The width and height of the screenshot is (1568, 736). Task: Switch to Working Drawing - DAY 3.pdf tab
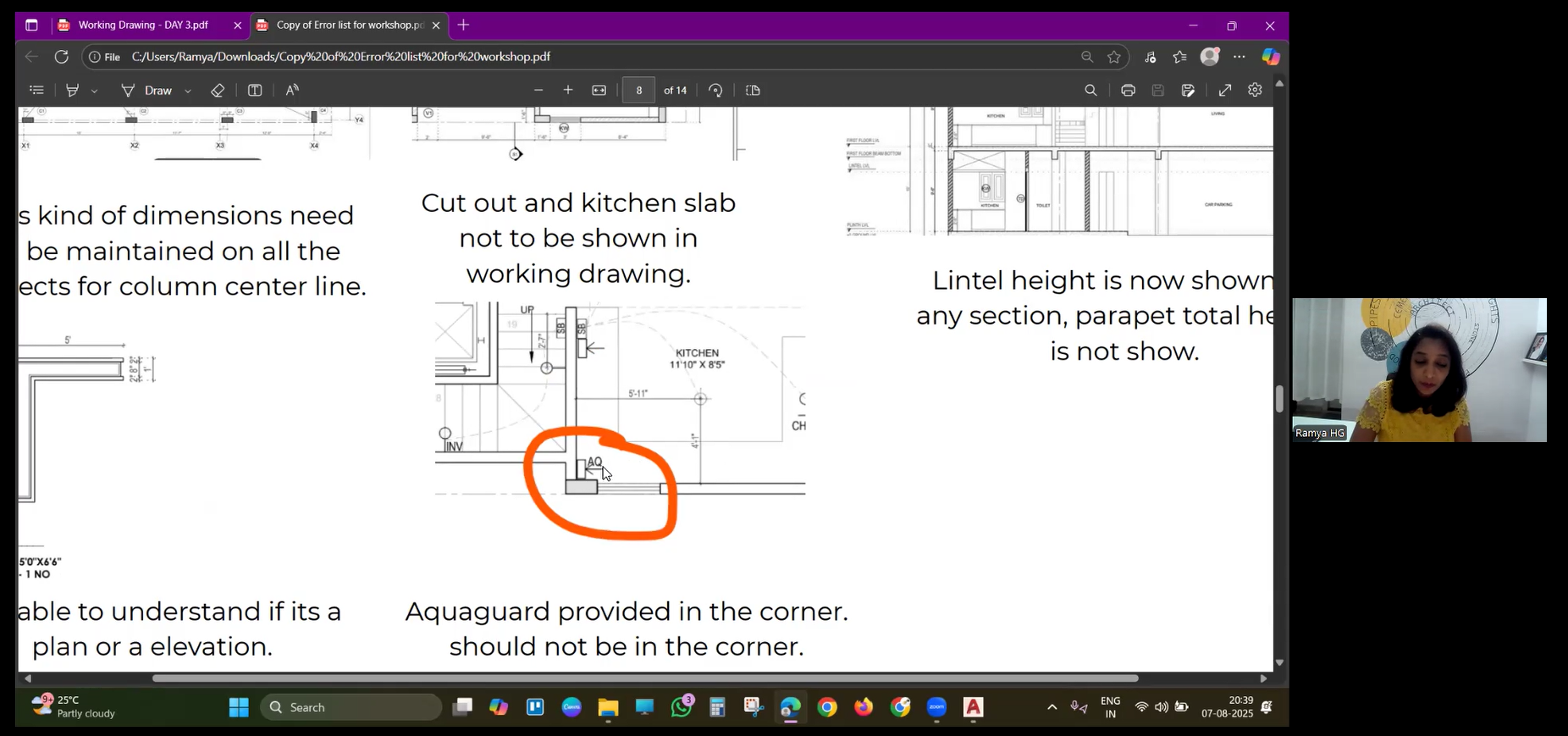[x=142, y=25]
